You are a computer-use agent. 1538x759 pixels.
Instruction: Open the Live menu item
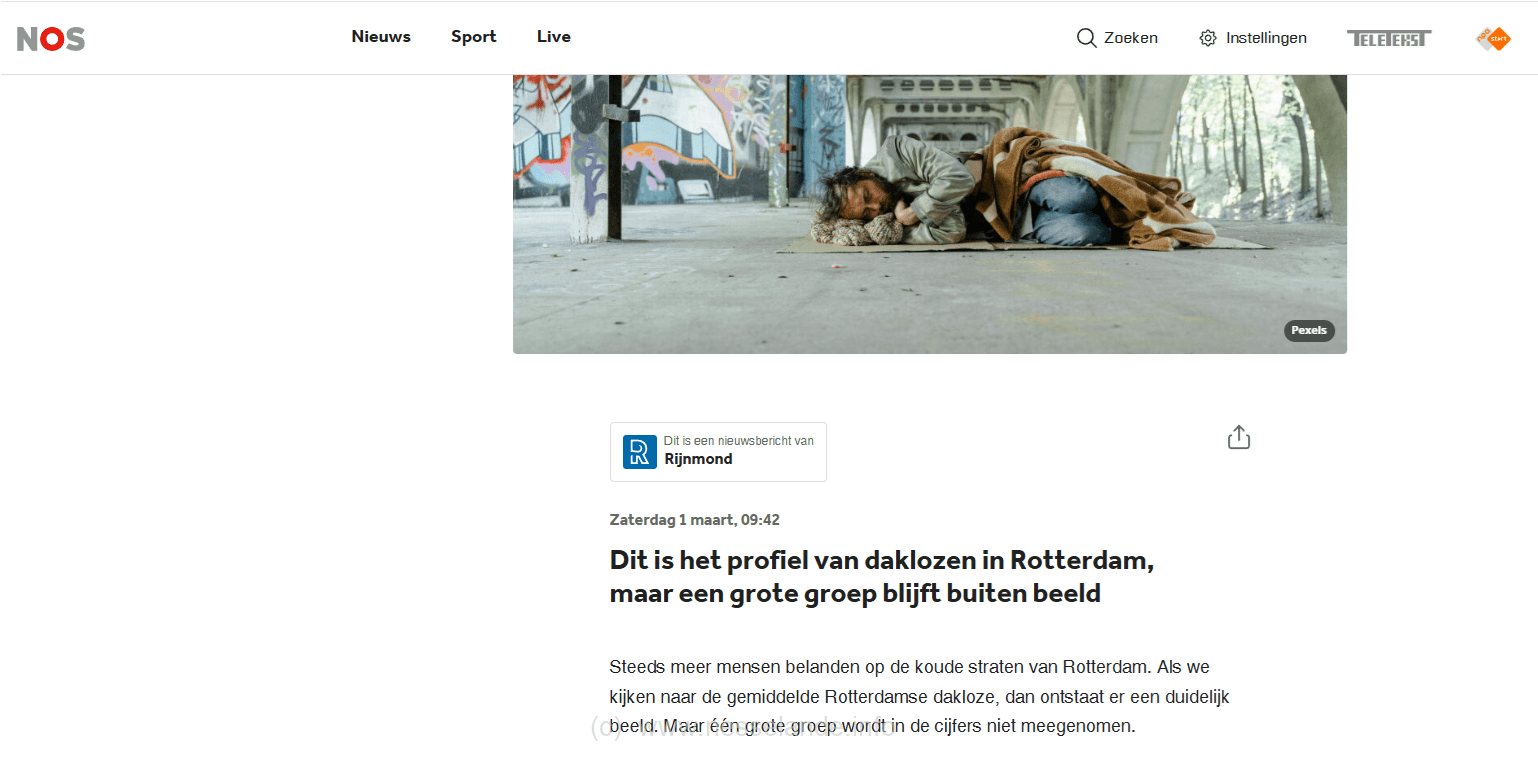pos(553,37)
